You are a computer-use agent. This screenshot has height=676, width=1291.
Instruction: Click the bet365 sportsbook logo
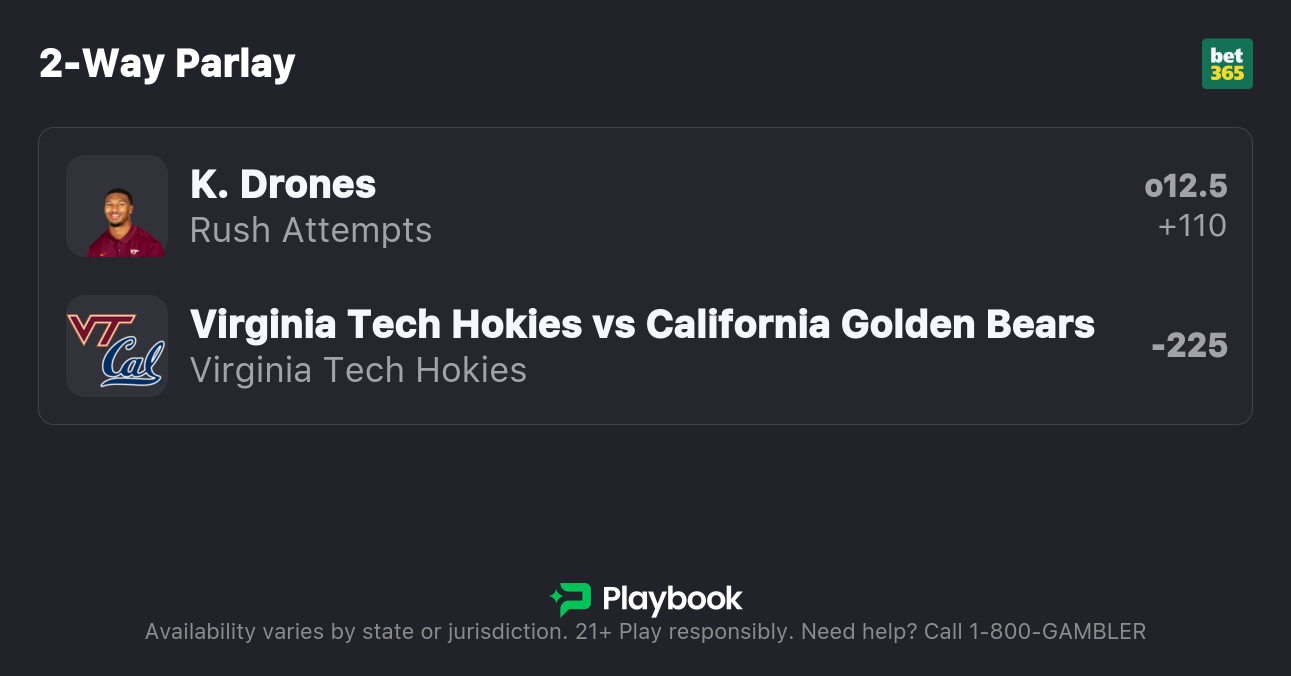point(1227,64)
